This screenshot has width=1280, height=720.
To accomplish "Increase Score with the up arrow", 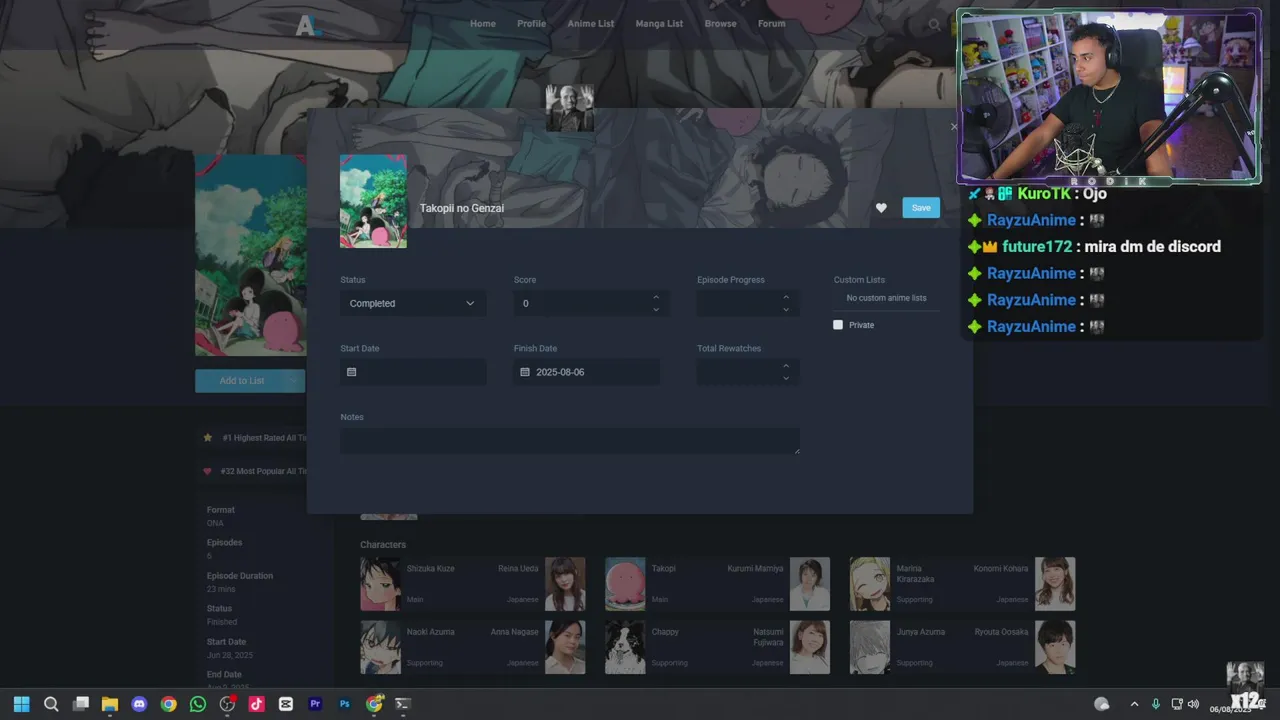I will pos(656,297).
